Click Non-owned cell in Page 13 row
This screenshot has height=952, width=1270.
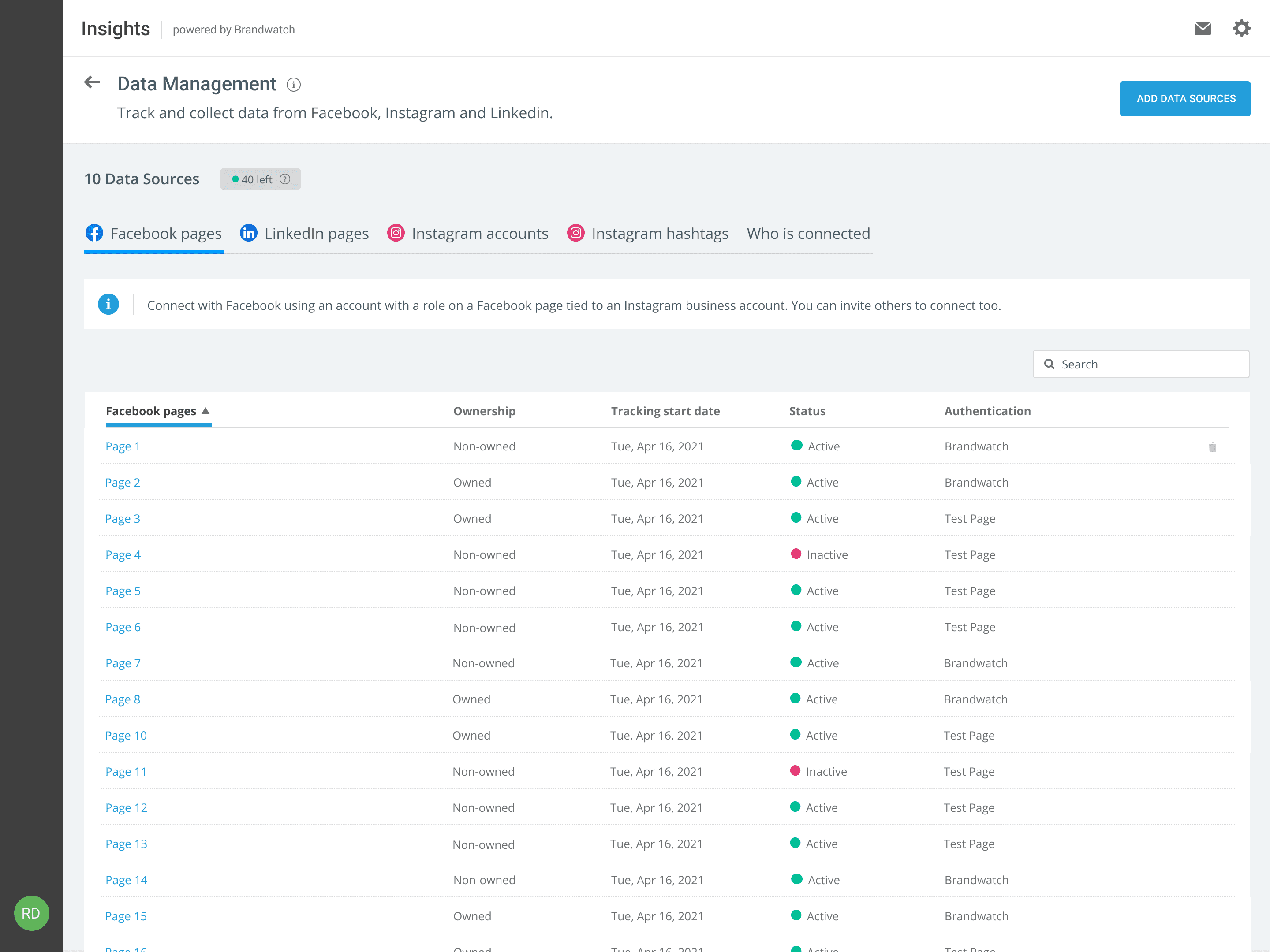(483, 845)
